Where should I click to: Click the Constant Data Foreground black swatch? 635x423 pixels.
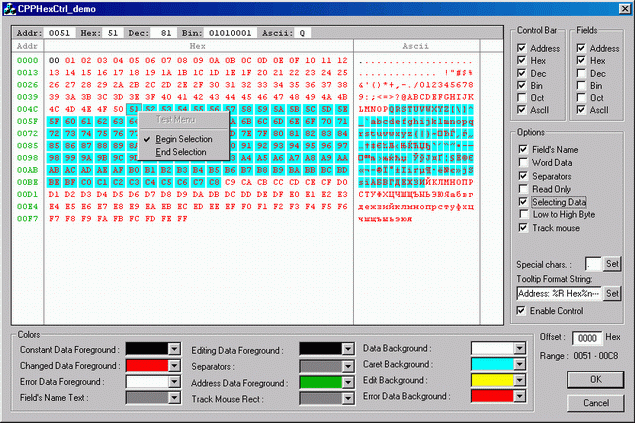147,349
